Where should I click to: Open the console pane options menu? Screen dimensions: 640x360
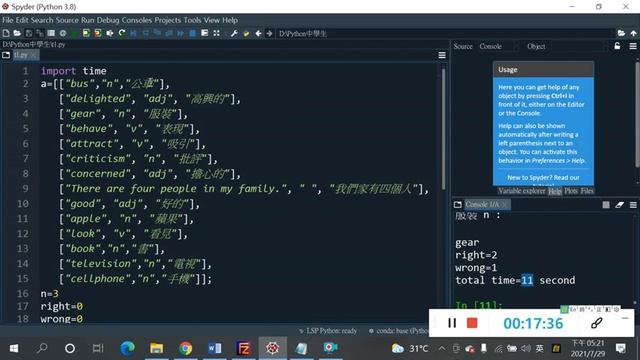pos(633,204)
